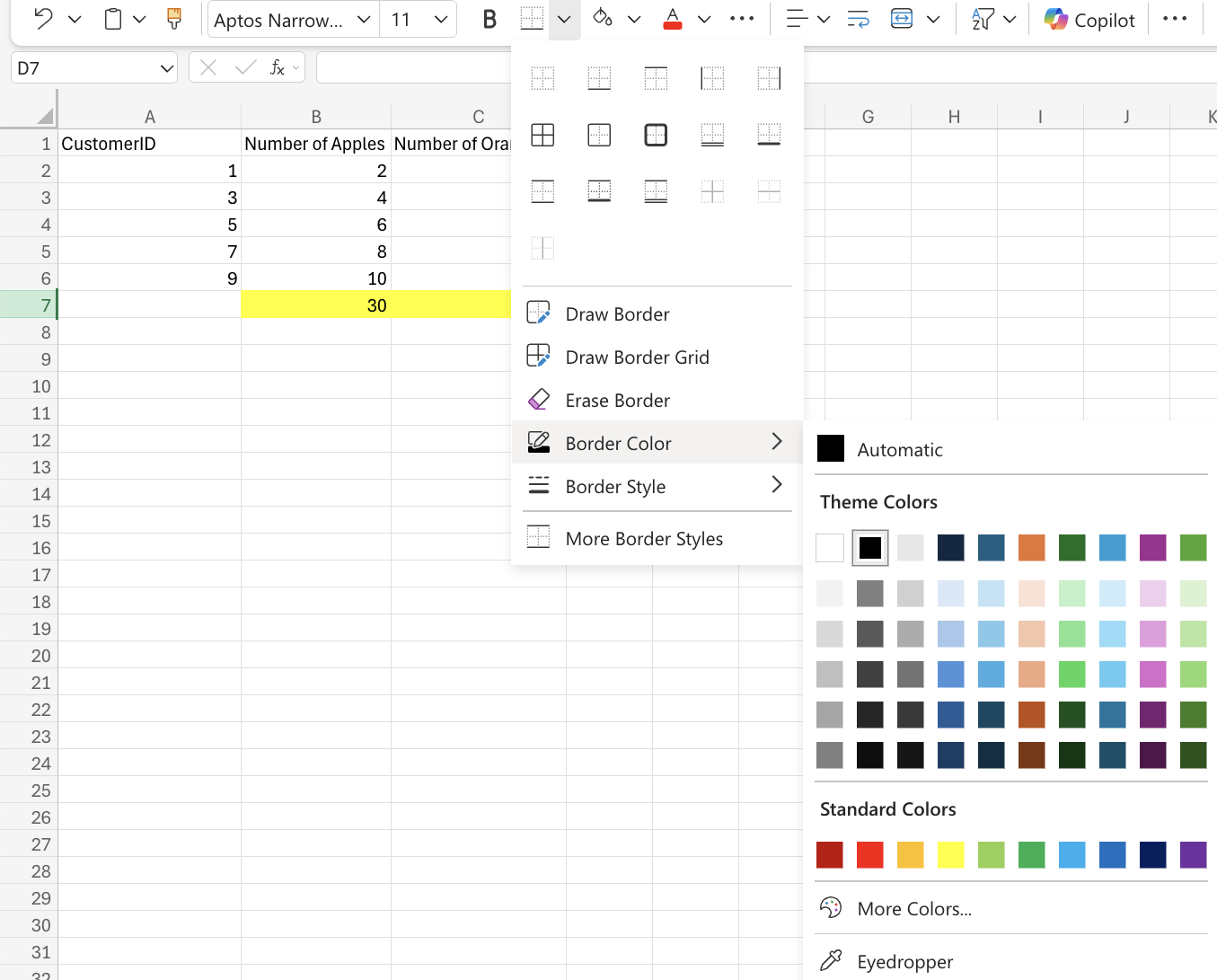Click the Font Color icon
This screenshot has height=980, width=1217.
tap(672, 19)
